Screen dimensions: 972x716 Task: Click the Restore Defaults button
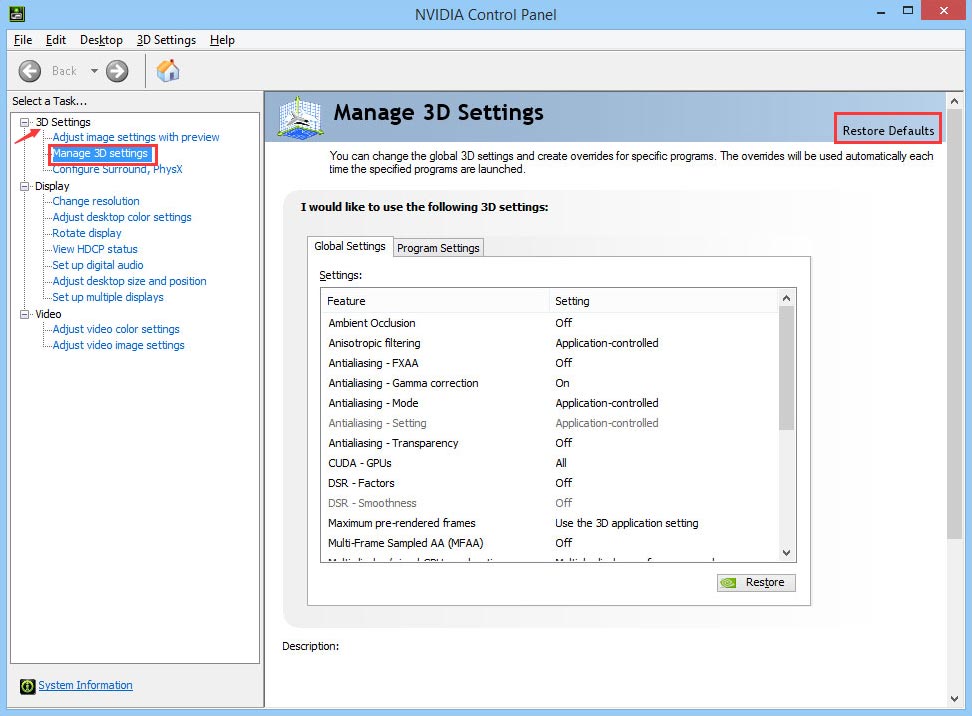(x=887, y=129)
